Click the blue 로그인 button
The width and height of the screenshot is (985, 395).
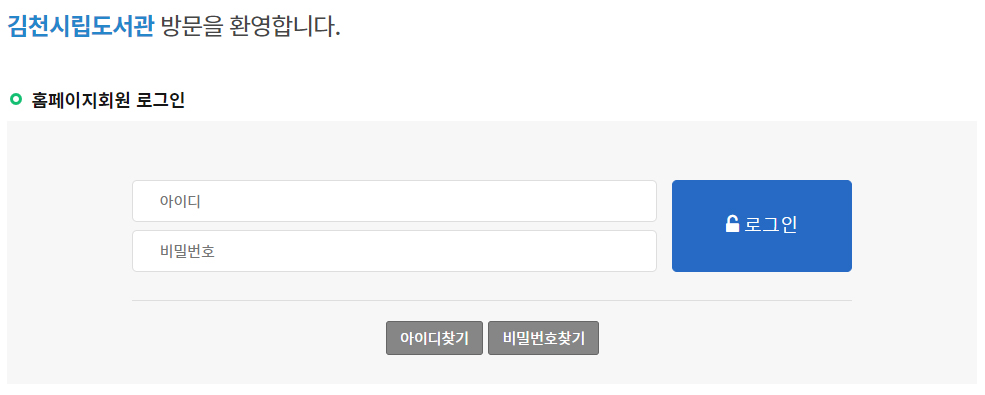pos(761,226)
